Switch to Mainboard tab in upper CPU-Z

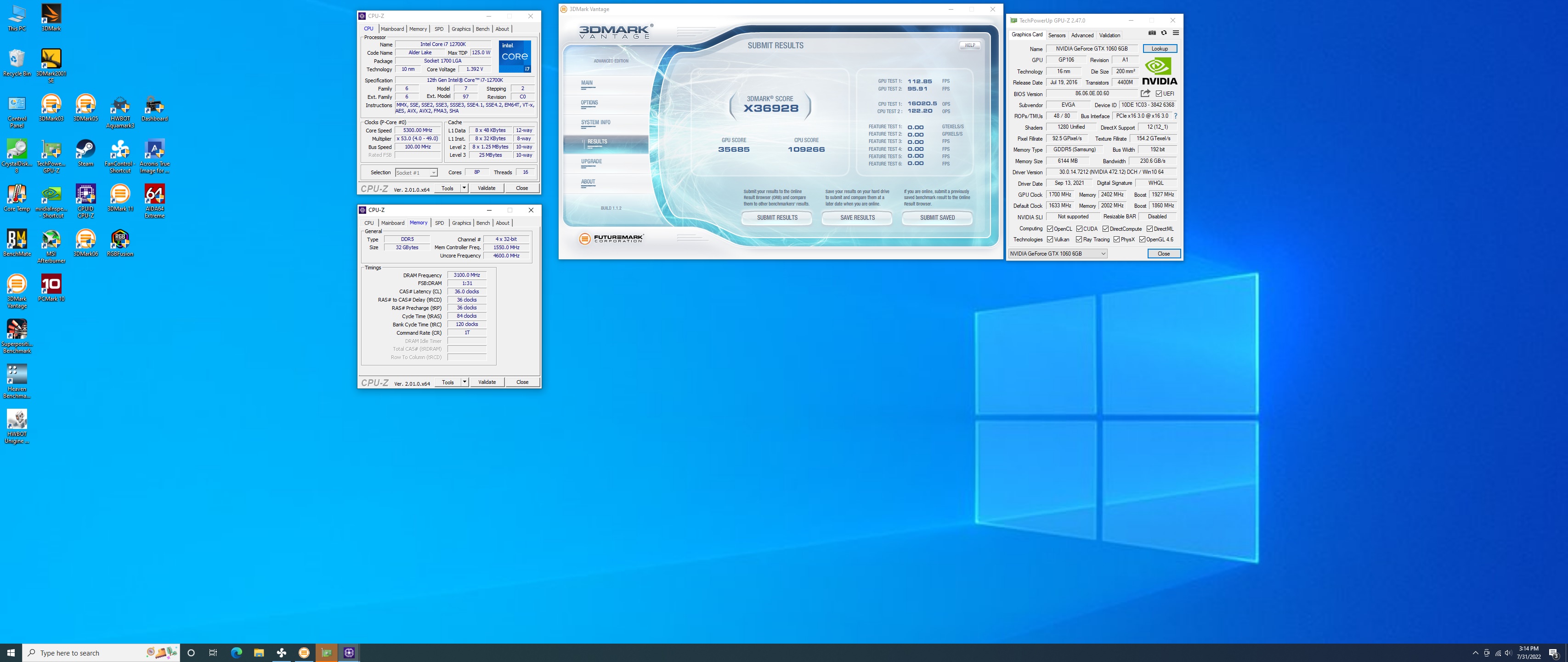click(392, 29)
